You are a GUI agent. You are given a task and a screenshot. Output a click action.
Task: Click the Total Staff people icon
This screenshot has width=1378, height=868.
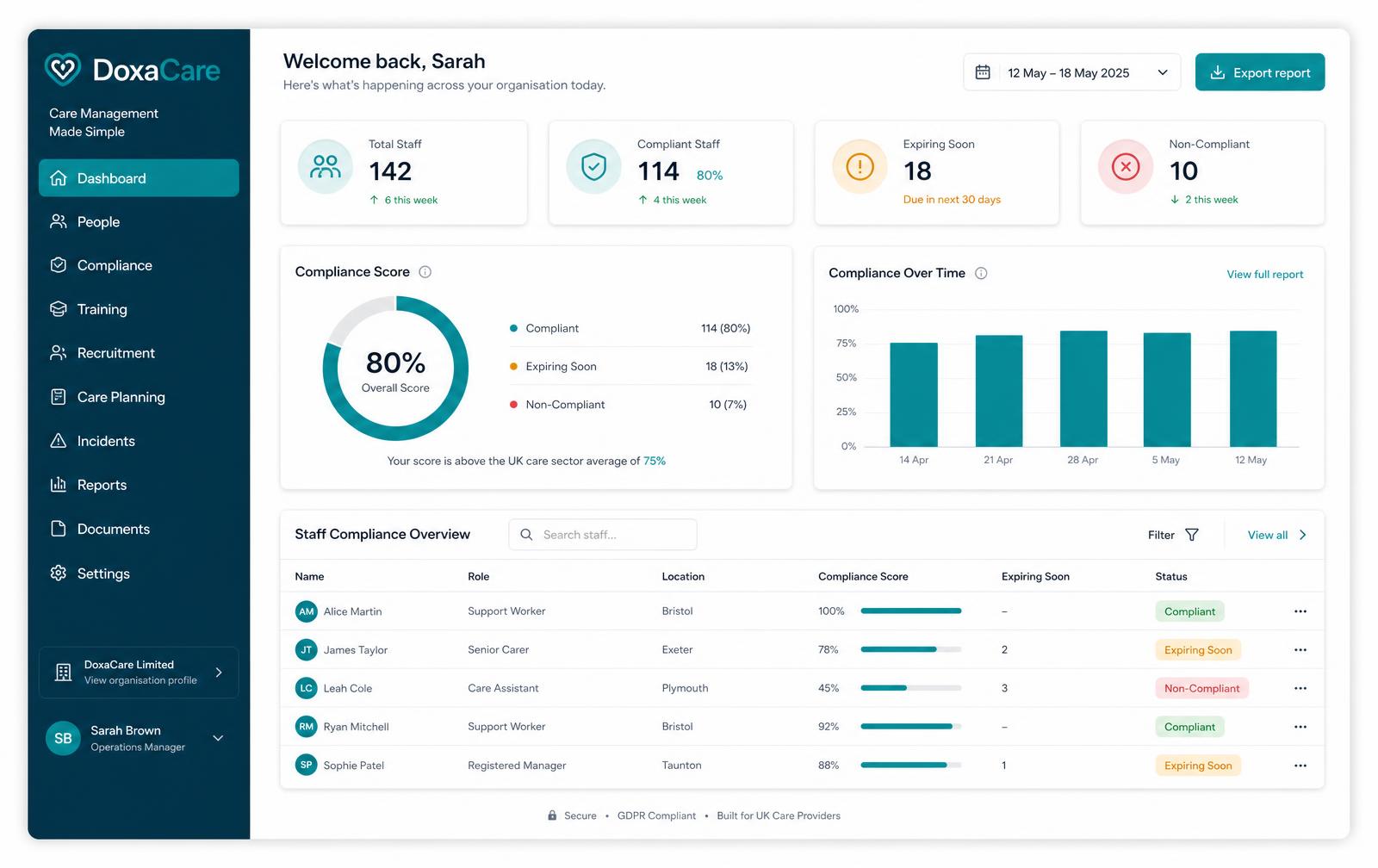[326, 166]
